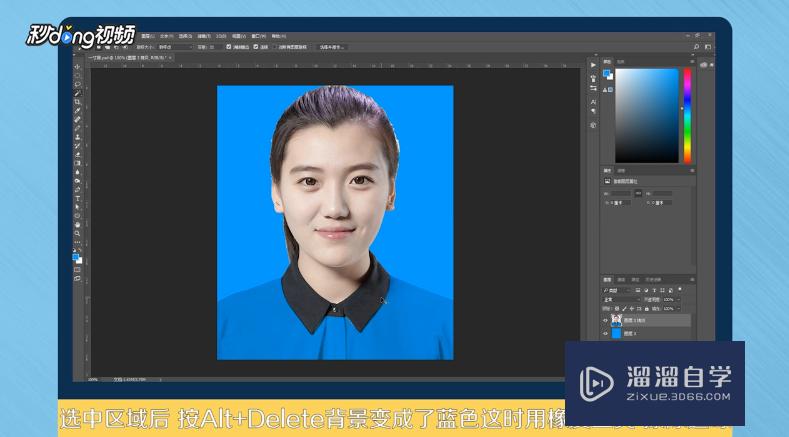The width and height of the screenshot is (789, 437).
Task: Click the play Actions panel icon
Action: click(593, 64)
